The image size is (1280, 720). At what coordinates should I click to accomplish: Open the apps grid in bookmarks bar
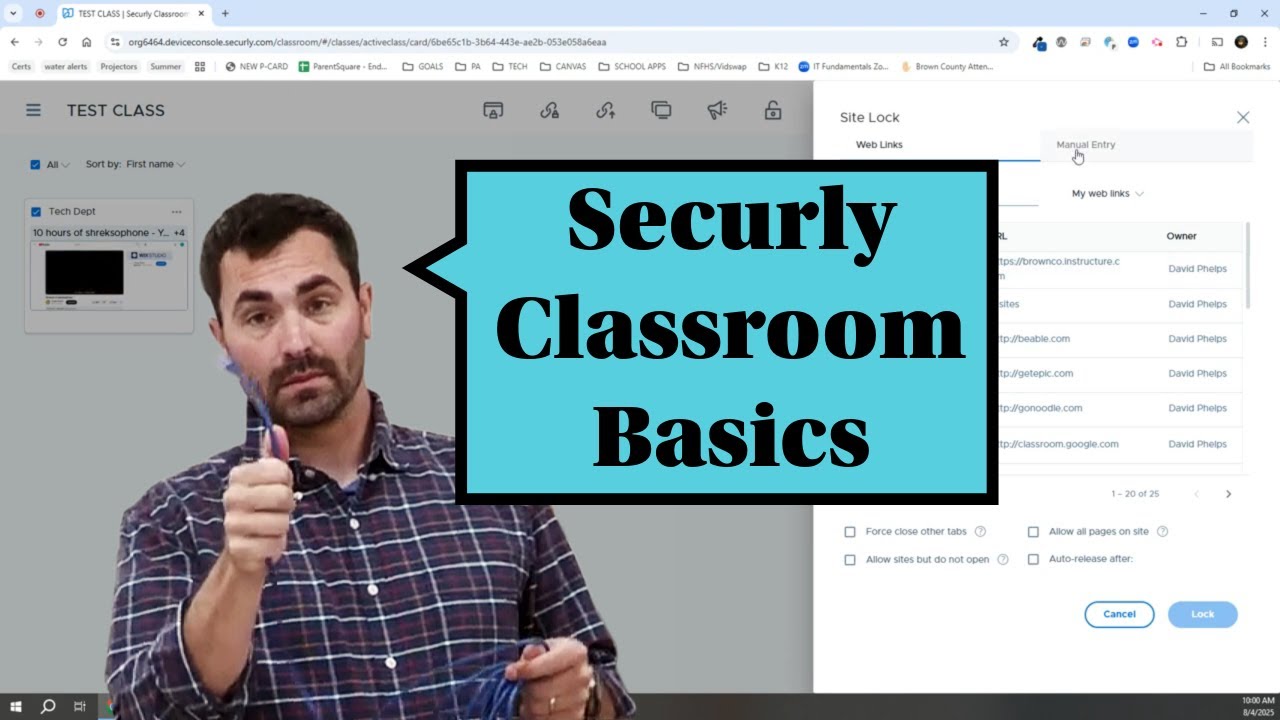point(200,67)
